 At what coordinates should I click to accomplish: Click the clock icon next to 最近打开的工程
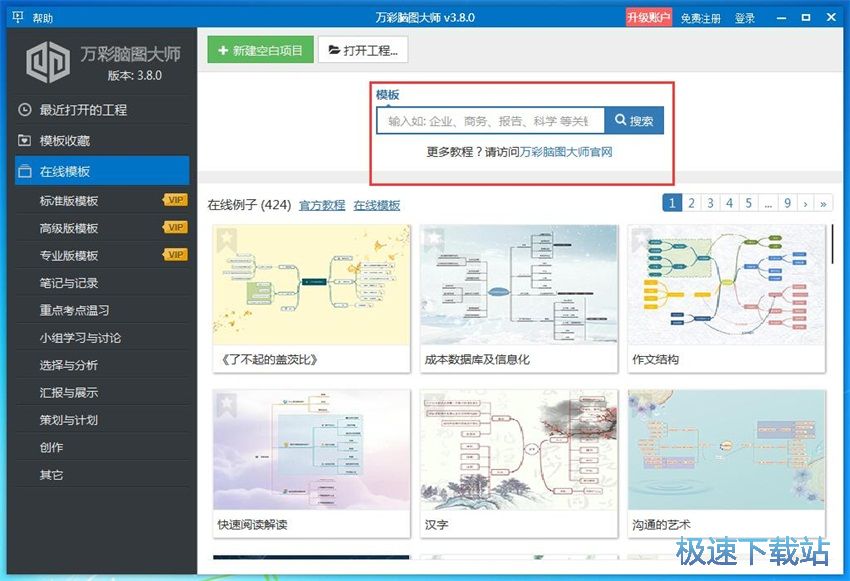24,109
